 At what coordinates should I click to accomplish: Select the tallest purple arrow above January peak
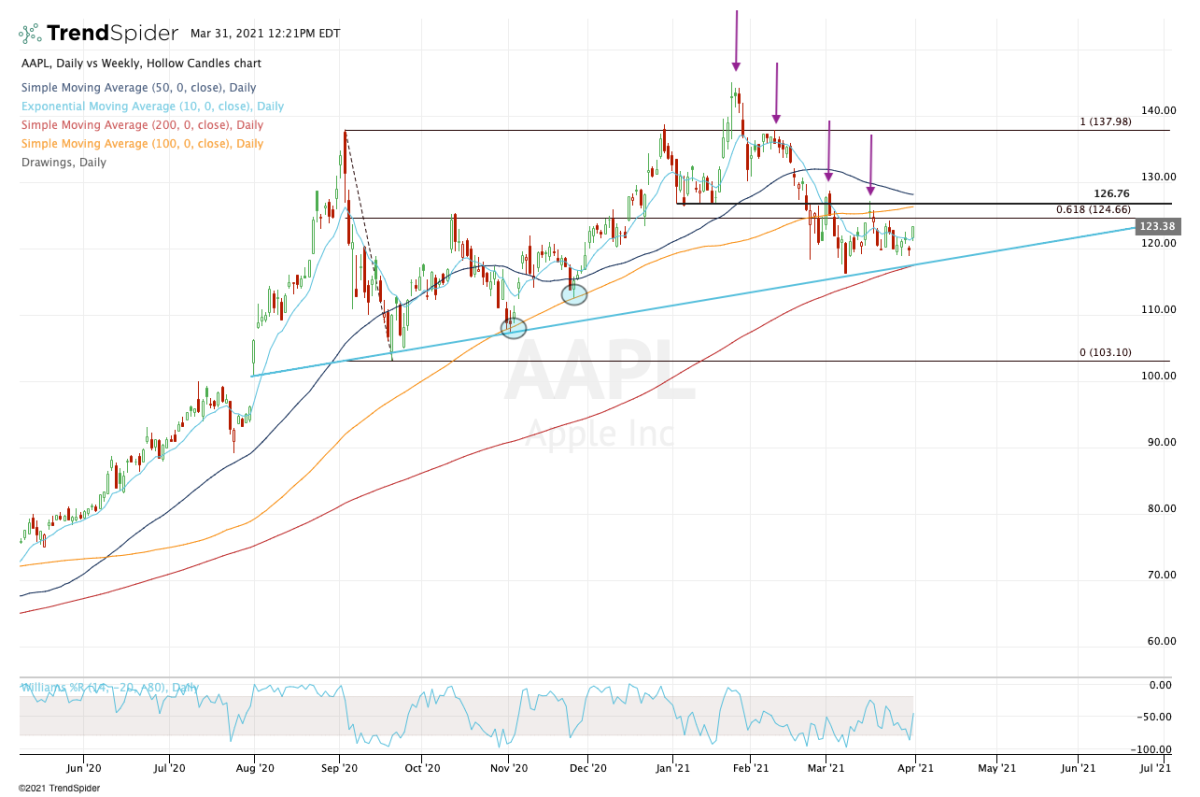click(x=736, y=40)
